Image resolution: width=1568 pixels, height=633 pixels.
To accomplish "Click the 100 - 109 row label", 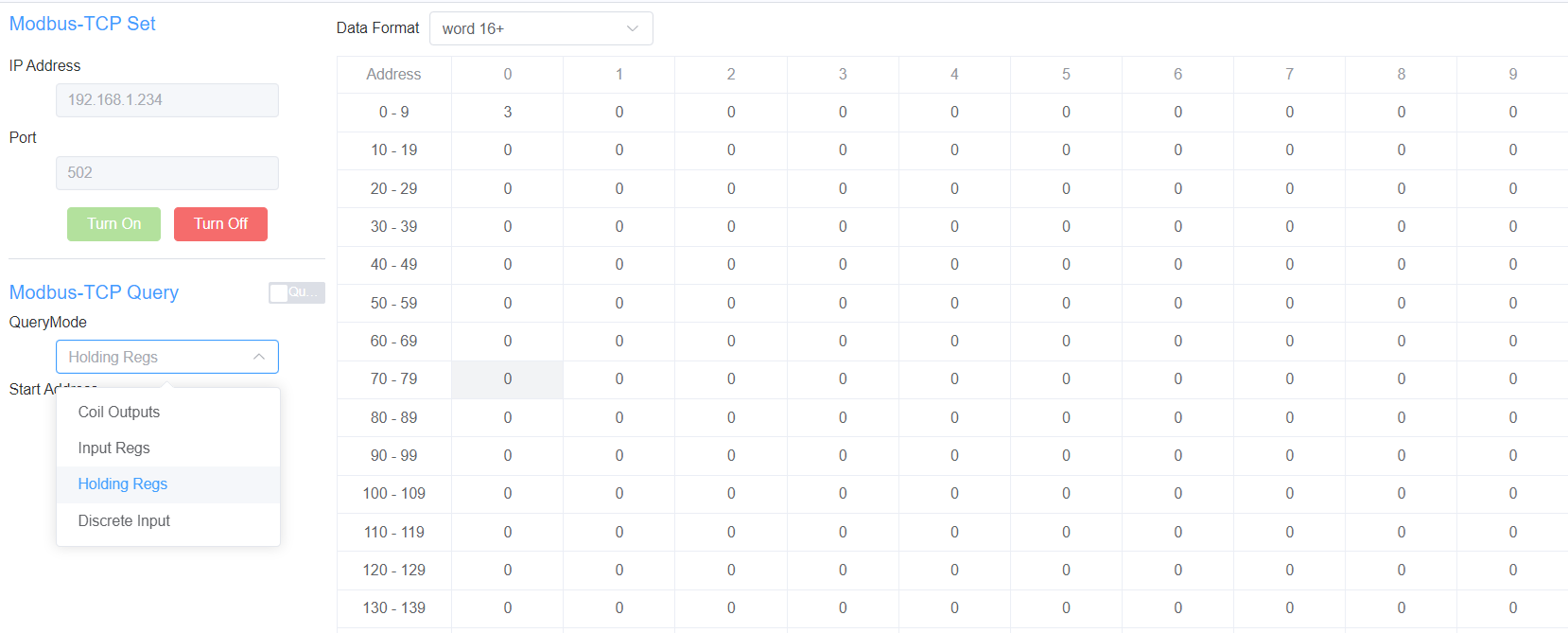I will point(393,493).
